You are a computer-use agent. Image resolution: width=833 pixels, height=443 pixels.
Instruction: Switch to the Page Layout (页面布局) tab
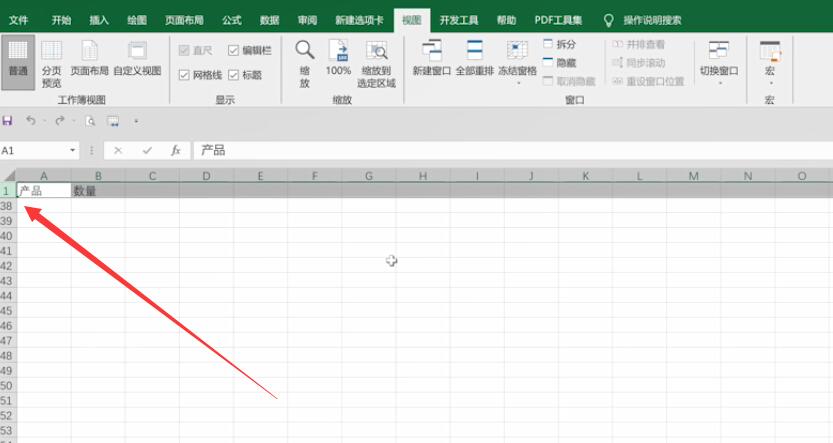184,20
